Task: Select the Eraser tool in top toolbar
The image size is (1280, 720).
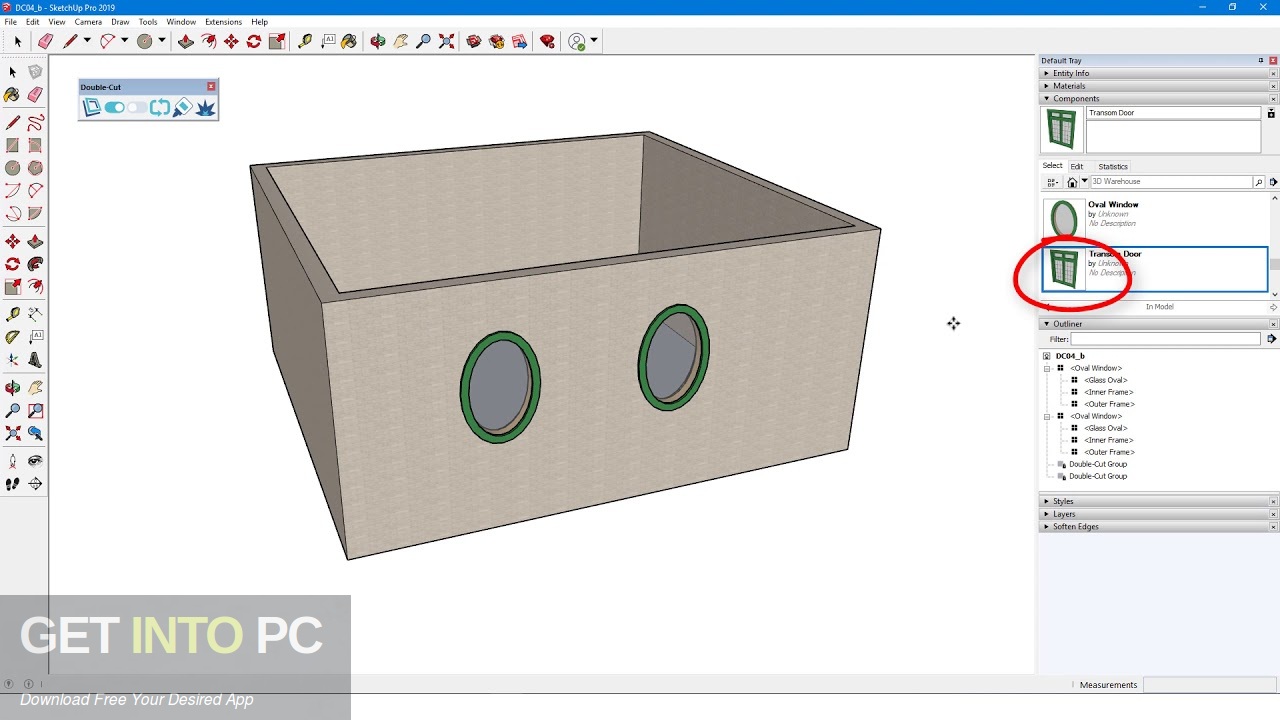Action: 45,41
